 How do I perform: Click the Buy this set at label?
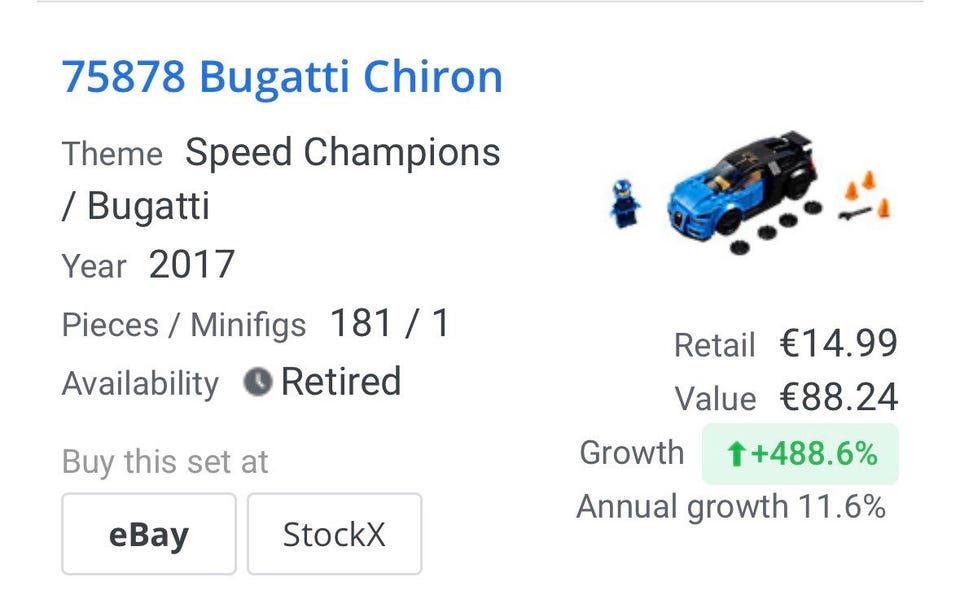[165, 461]
